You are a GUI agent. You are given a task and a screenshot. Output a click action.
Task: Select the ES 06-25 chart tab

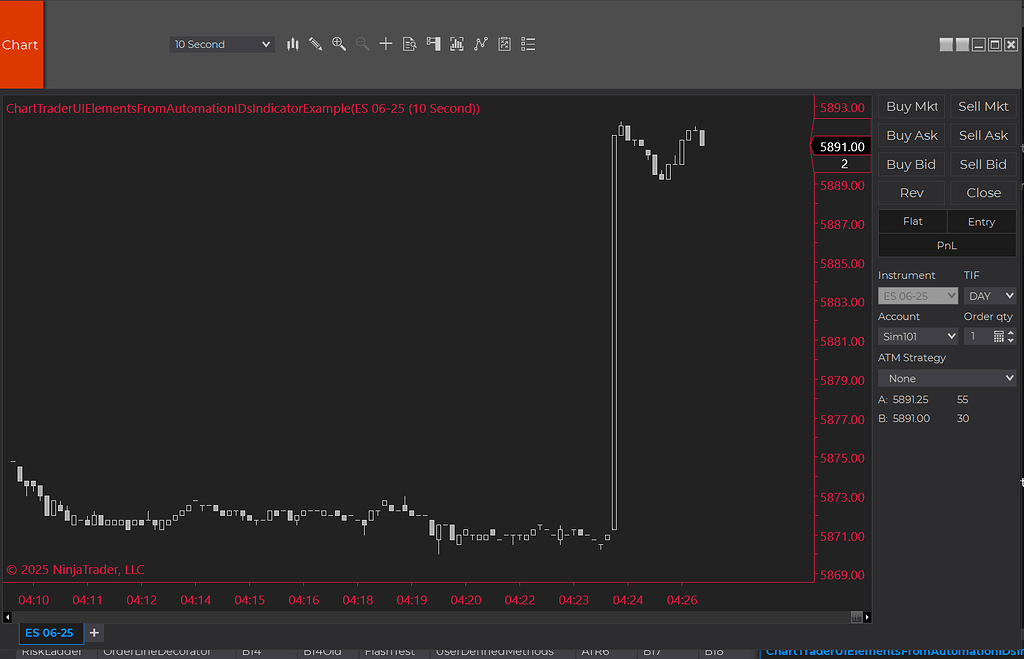[50, 632]
